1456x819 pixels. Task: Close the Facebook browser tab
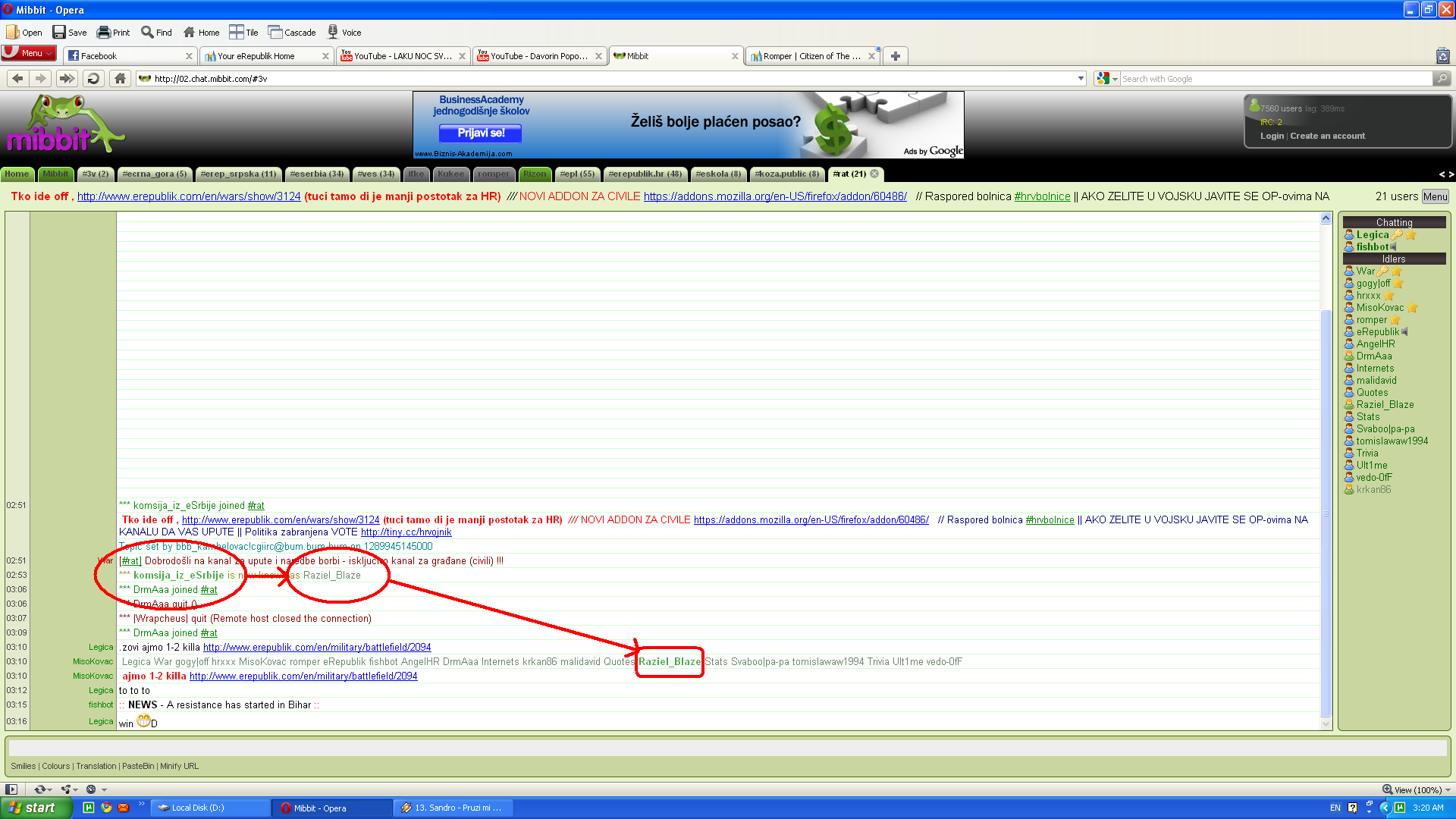click(x=189, y=55)
